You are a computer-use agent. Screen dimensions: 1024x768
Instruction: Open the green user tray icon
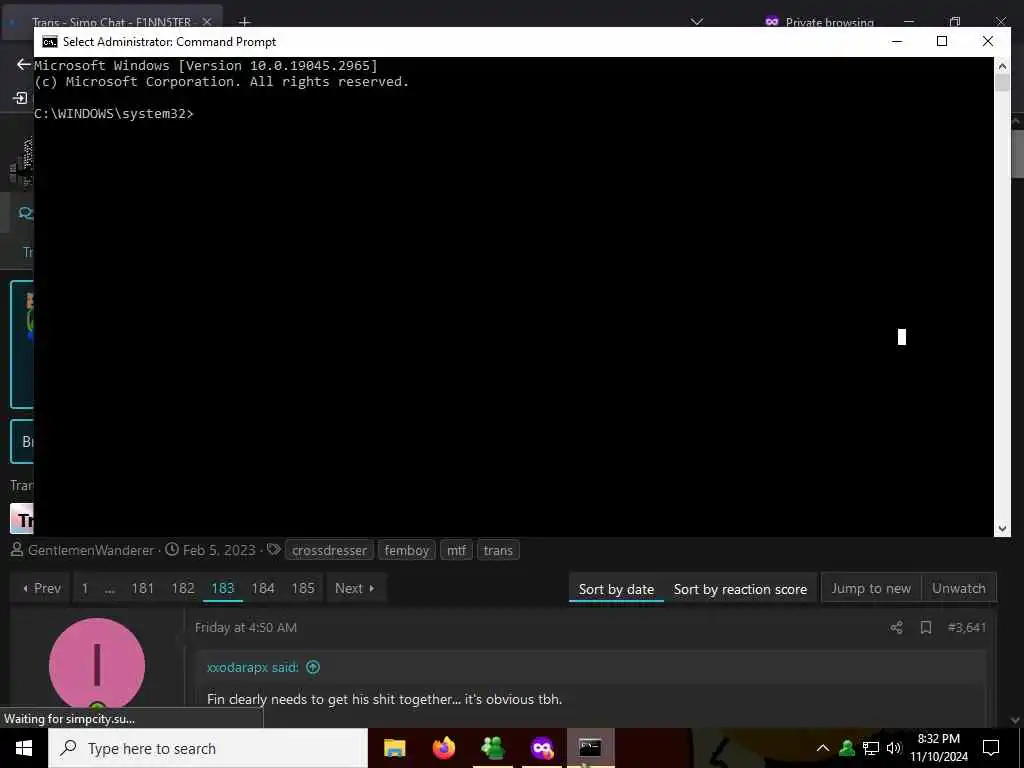[x=847, y=748]
